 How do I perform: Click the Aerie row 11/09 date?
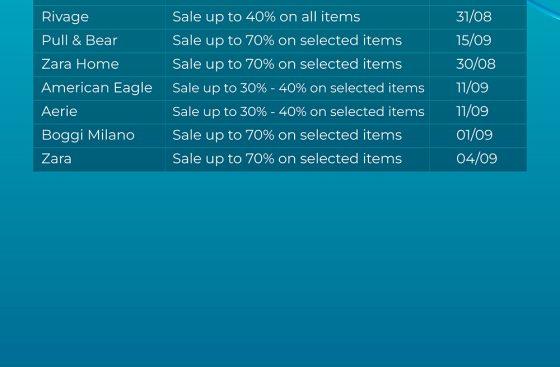pos(472,111)
